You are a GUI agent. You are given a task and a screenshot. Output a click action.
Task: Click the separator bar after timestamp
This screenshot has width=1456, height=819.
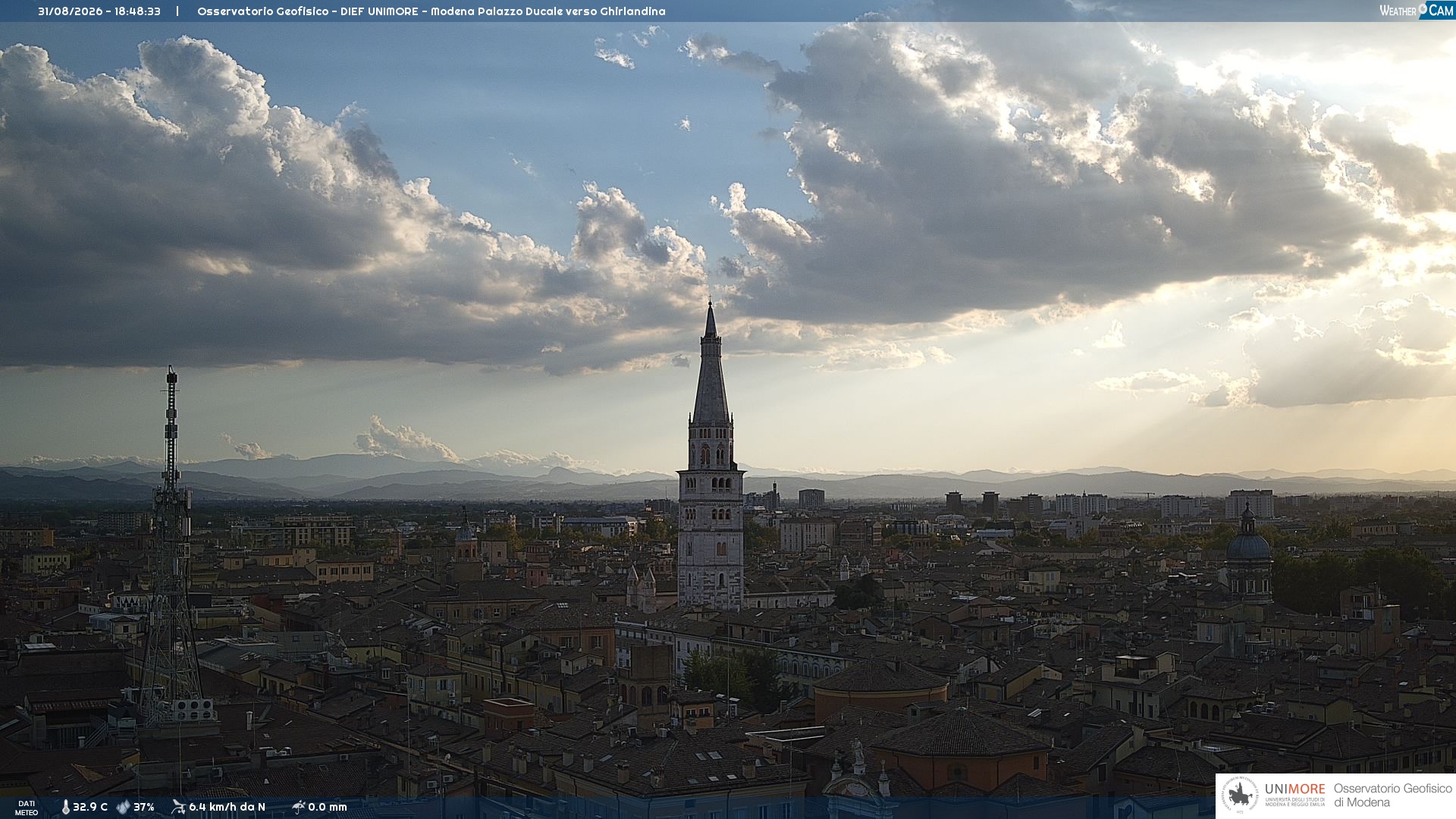[x=177, y=11]
